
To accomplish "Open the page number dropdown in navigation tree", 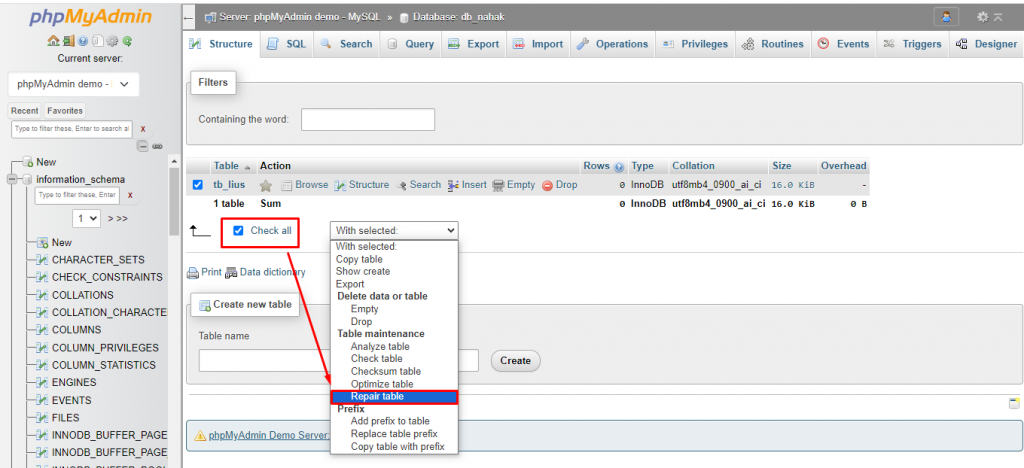I will point(86,217).
